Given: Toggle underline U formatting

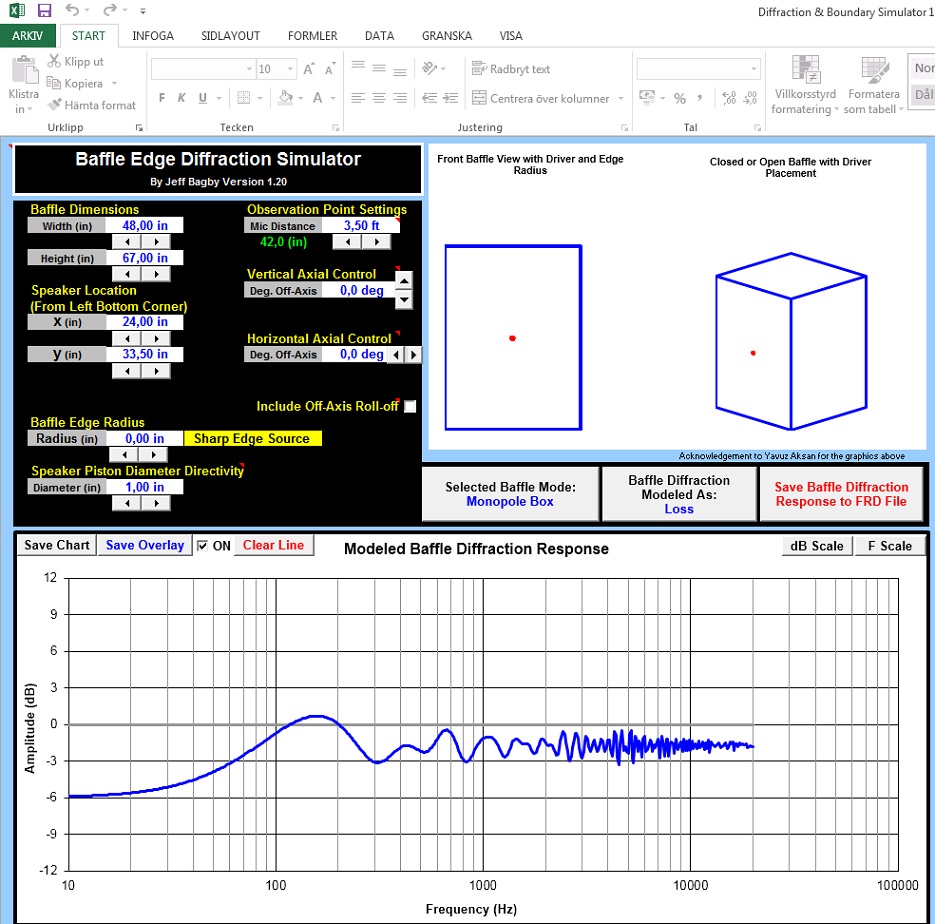Looking at the screenshot, I should 203,98.
